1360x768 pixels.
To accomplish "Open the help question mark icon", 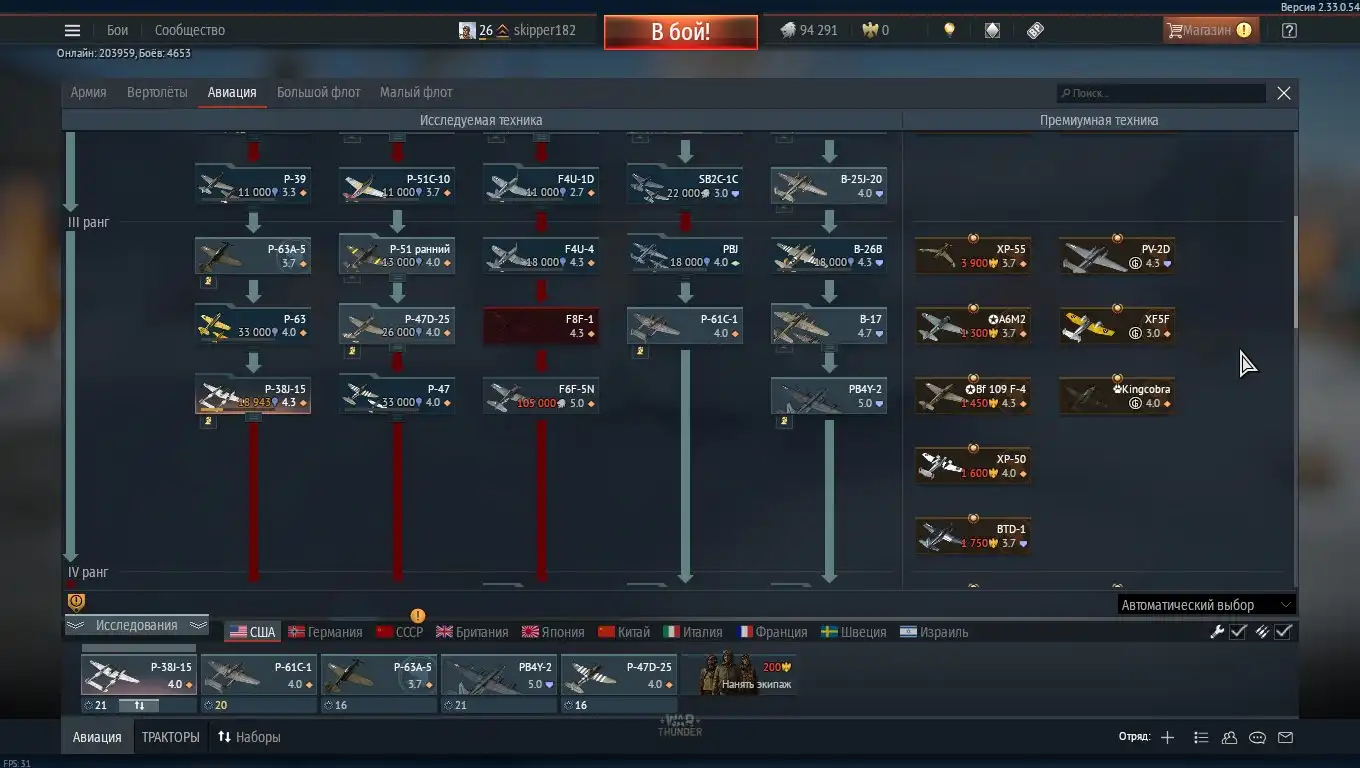I will pos(1289,30).
